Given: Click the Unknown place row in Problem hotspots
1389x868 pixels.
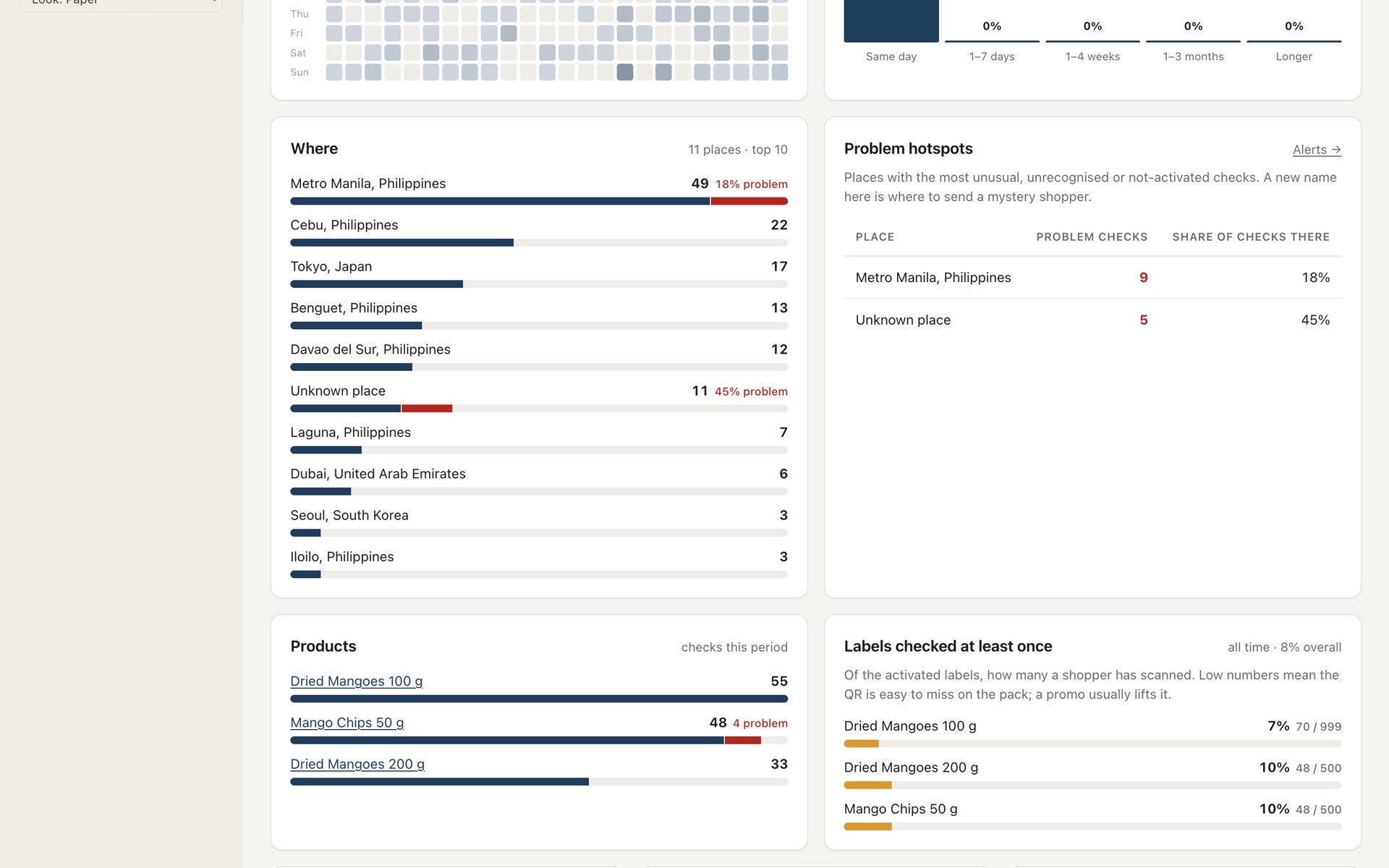Looking at the screenshot, I should pyautogui.click(x=1092, y=320).
